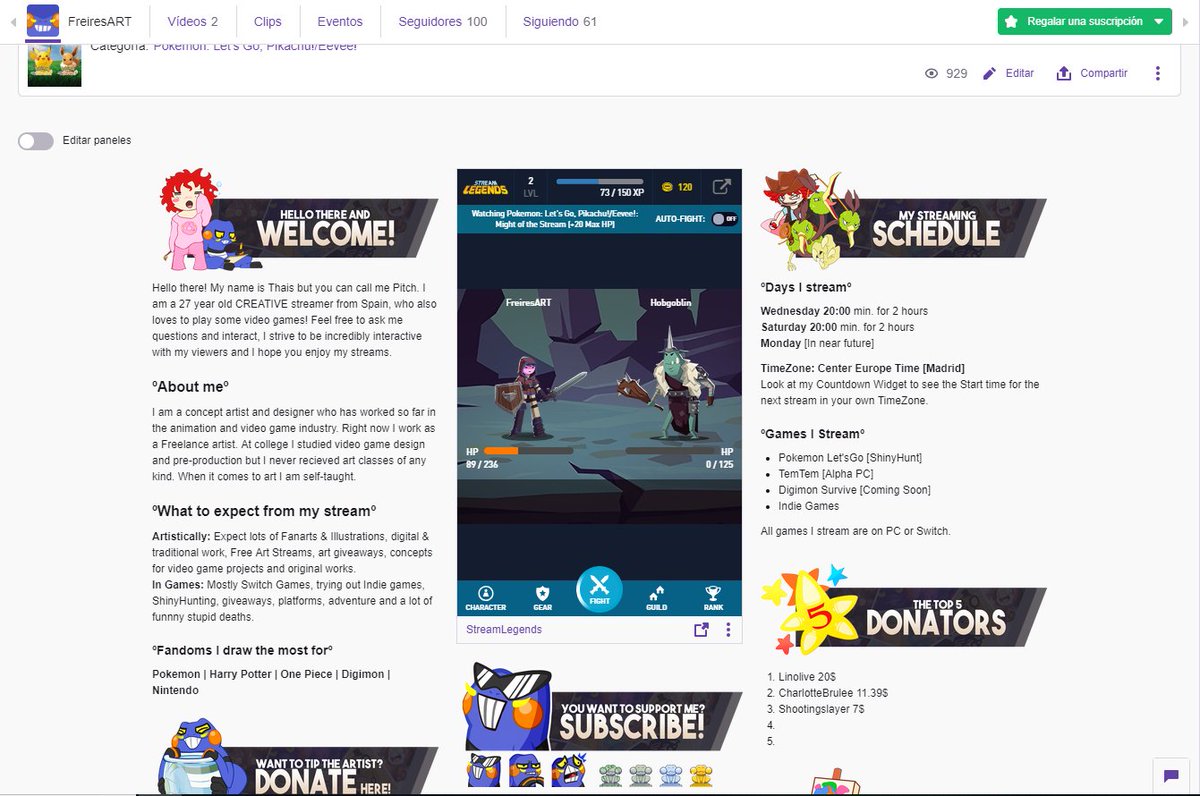Open the RANK trophy section
Viewport: 1200px width, 796px height.
tap(713, 597)
